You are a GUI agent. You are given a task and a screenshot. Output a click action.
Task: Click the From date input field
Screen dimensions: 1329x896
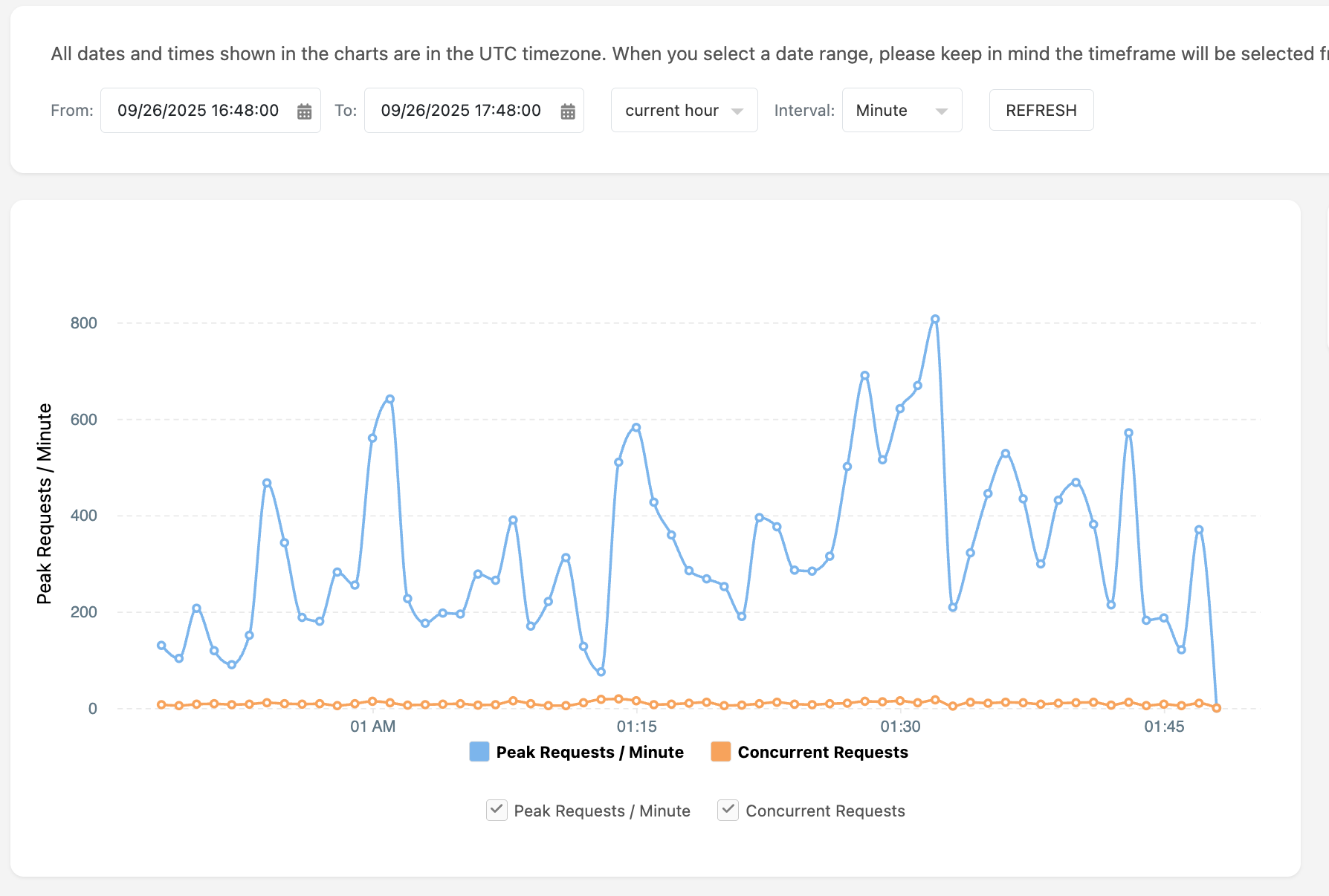198,111
